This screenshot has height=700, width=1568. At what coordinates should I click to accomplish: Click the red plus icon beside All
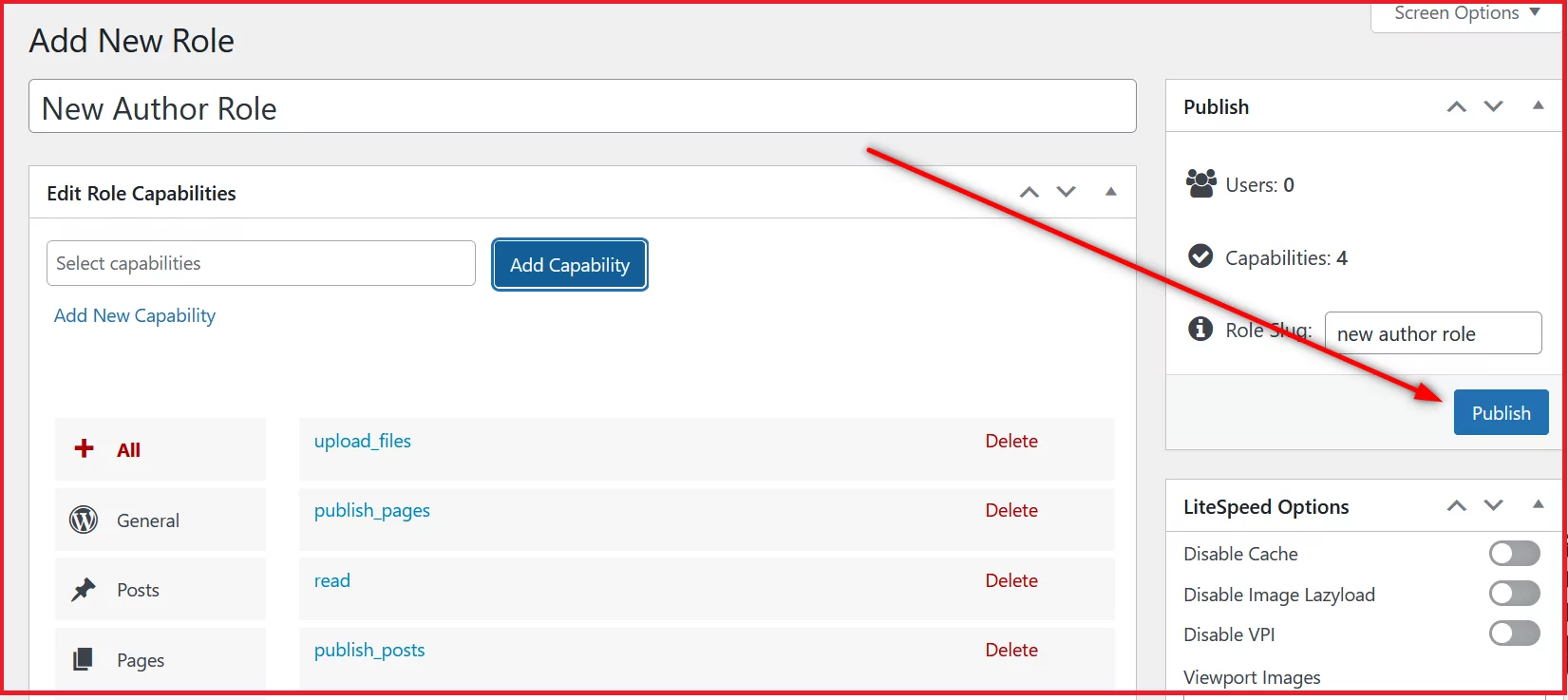tap(85, 448)
